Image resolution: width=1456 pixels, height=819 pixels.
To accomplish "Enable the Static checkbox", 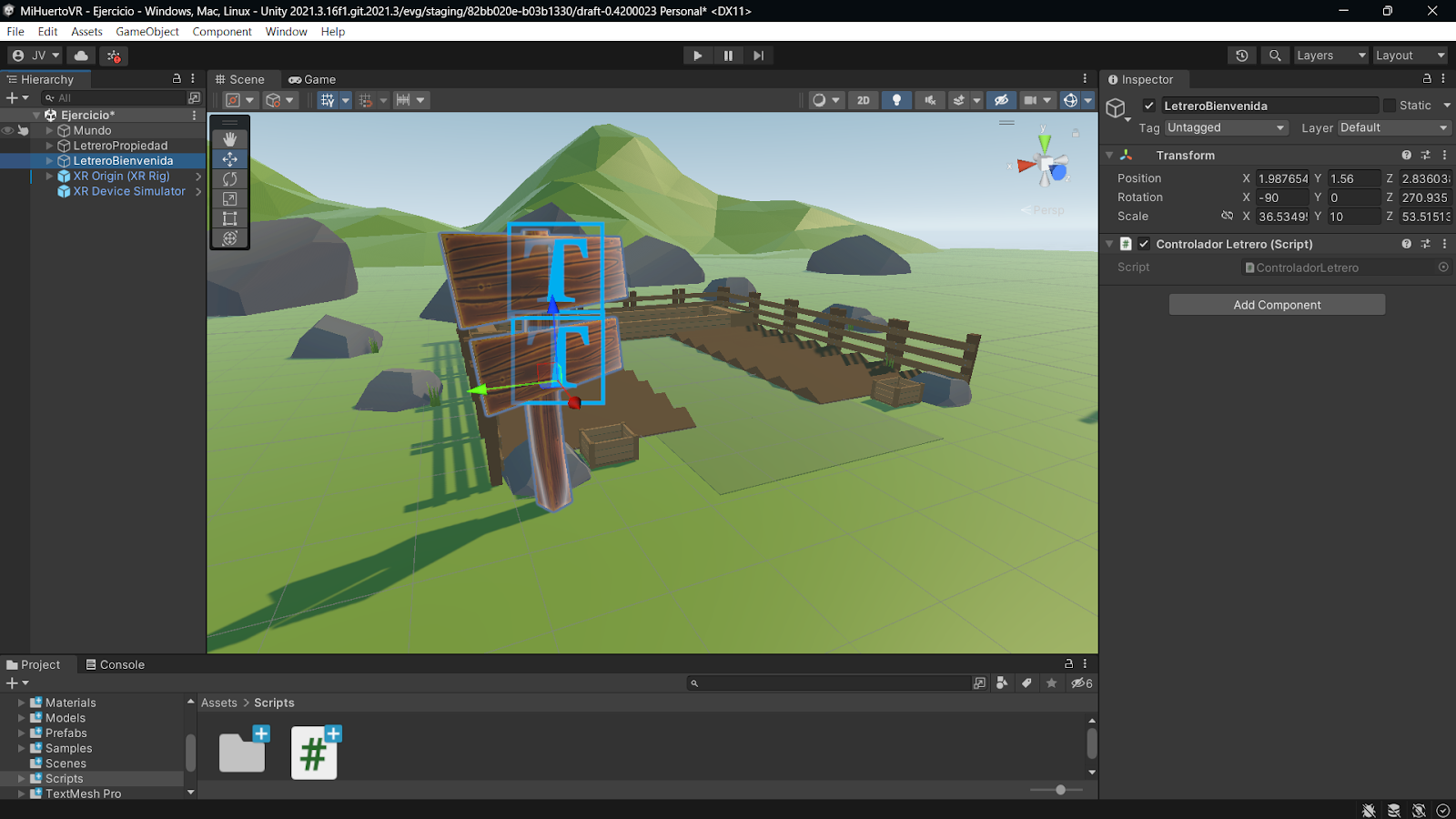I will [x=1389, y=106].
